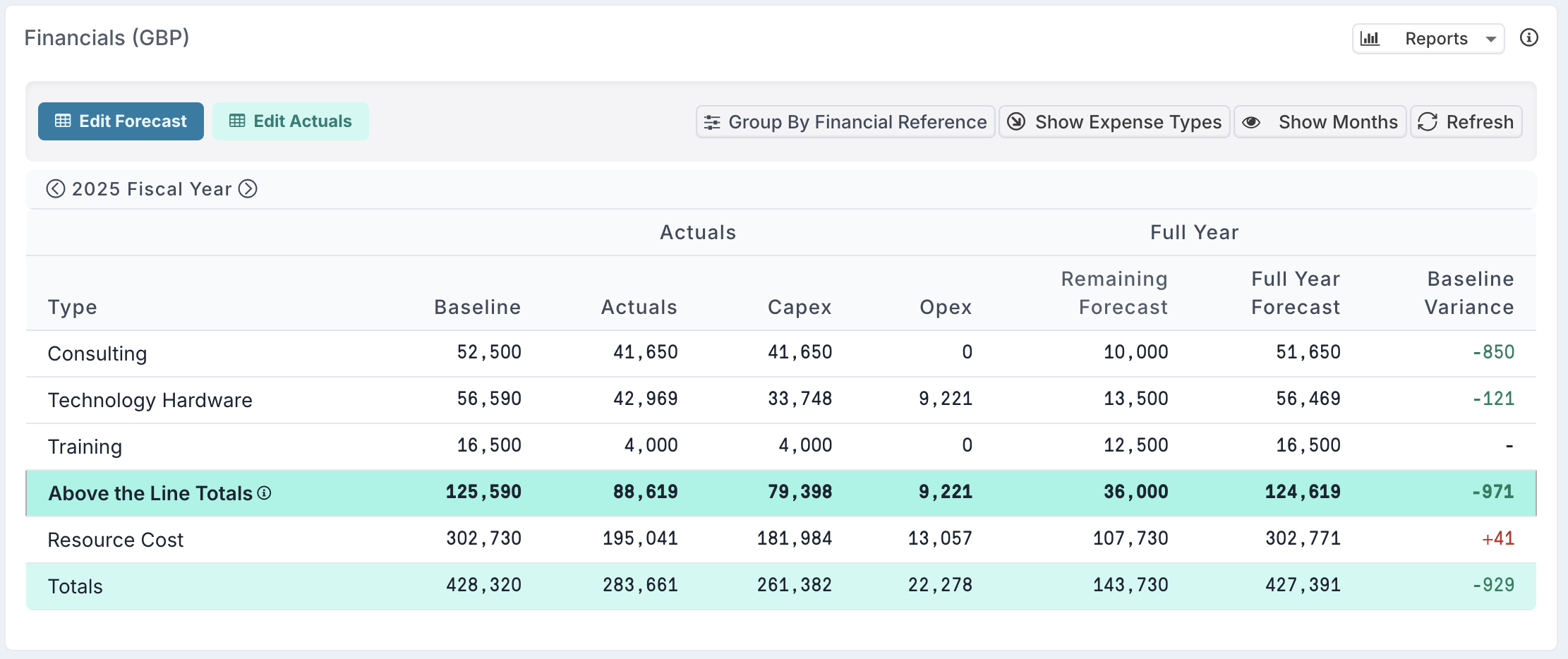Open the Reports dropdown menu
1568x659 pixels.
click(1428, 39)
